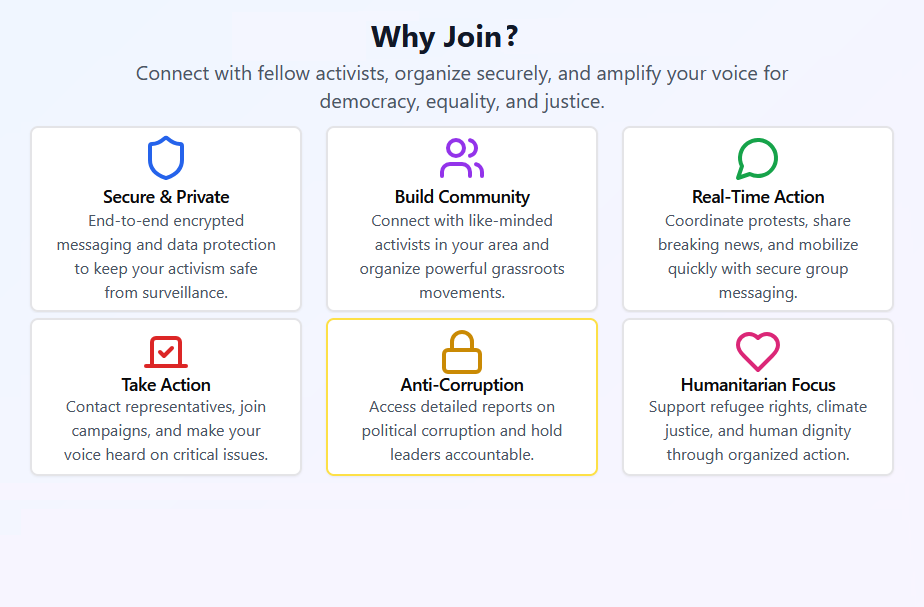Click the end-to-end encrypted messaging description

166,256
